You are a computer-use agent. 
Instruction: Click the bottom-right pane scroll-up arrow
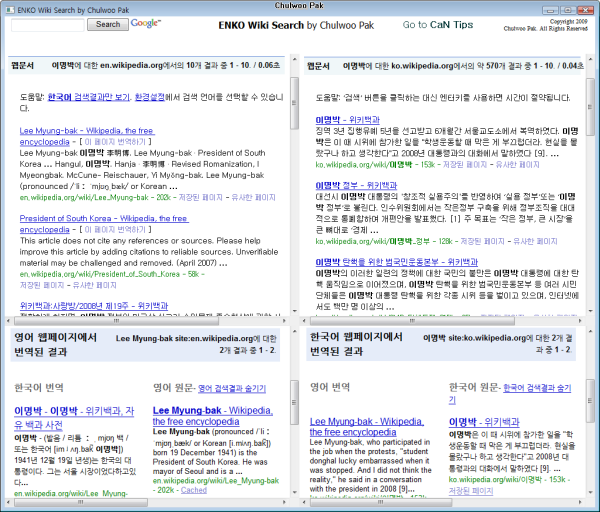pyautogui.click(x=590, y=331)
